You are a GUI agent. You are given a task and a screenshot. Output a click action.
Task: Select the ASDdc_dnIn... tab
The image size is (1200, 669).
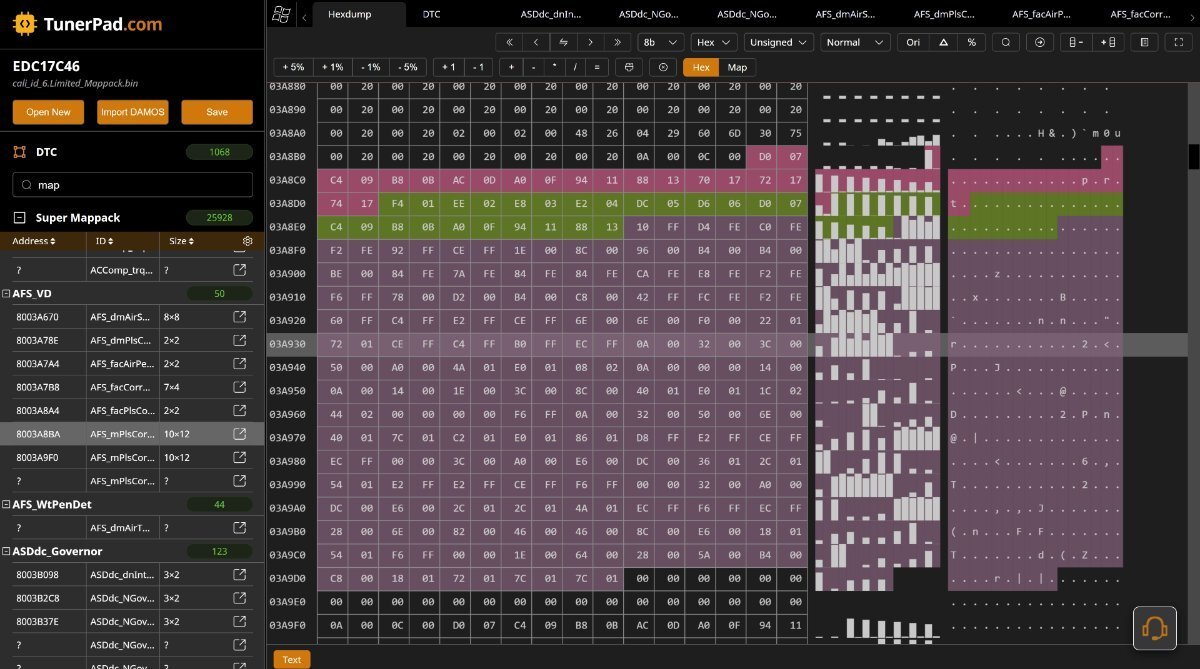pos(552,14)
